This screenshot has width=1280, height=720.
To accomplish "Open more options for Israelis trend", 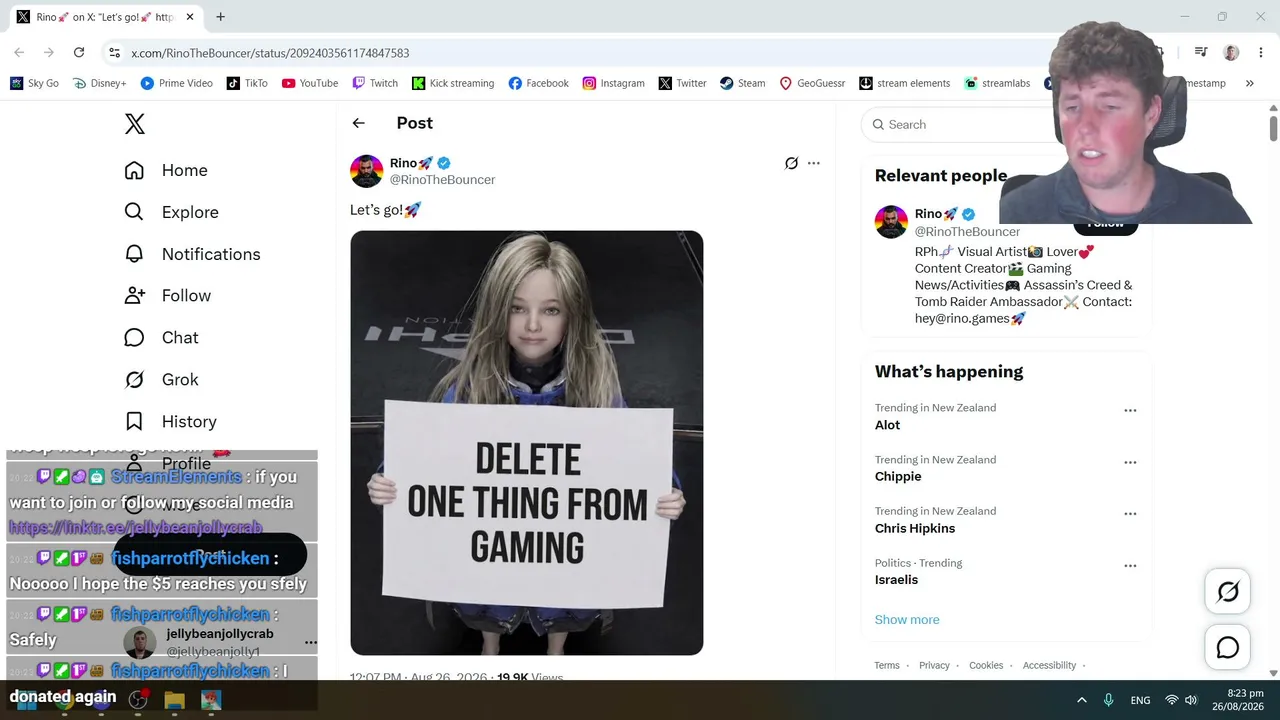I will coord(1130,566).
